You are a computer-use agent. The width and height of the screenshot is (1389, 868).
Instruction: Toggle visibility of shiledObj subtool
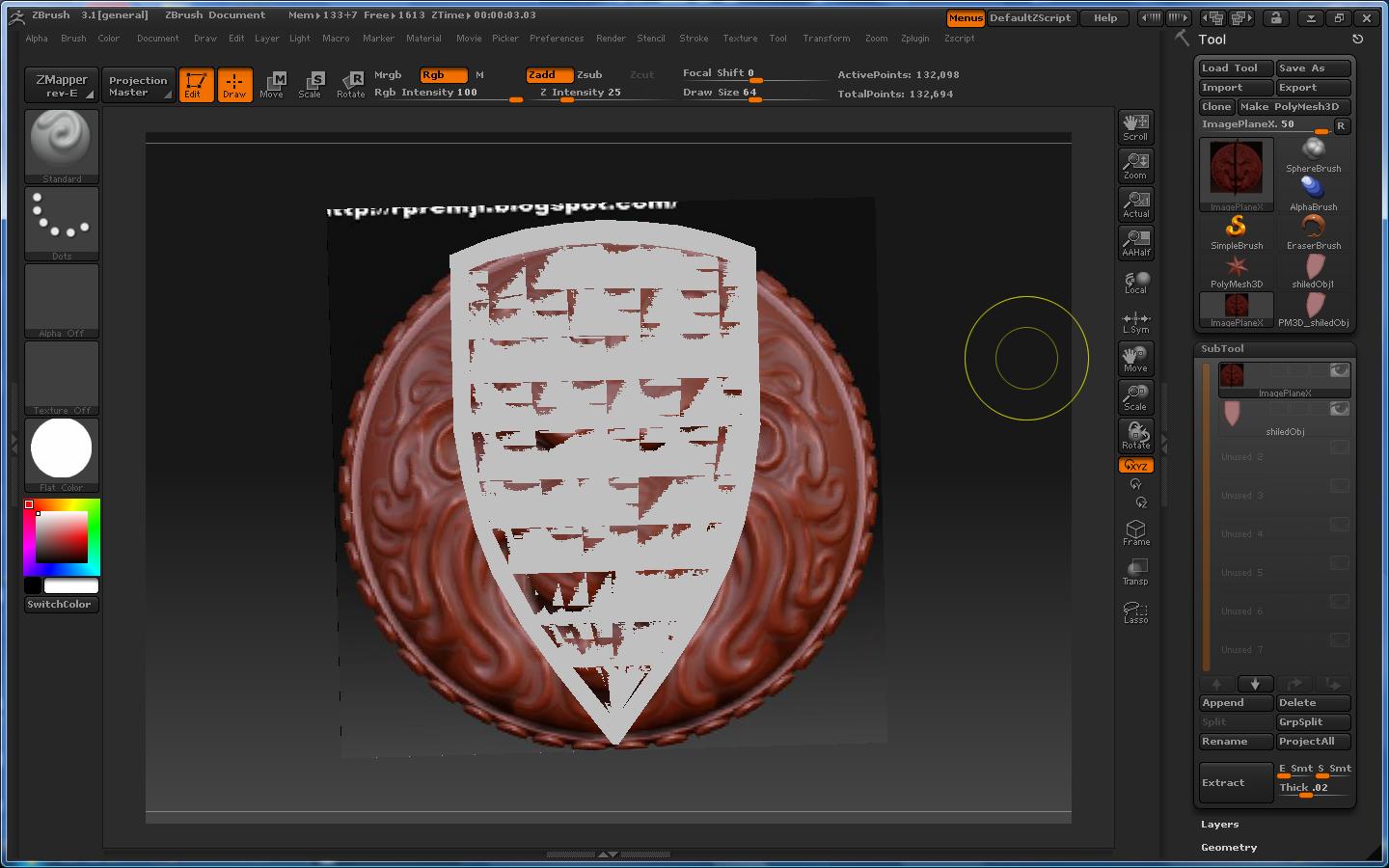click(1339, 409)
